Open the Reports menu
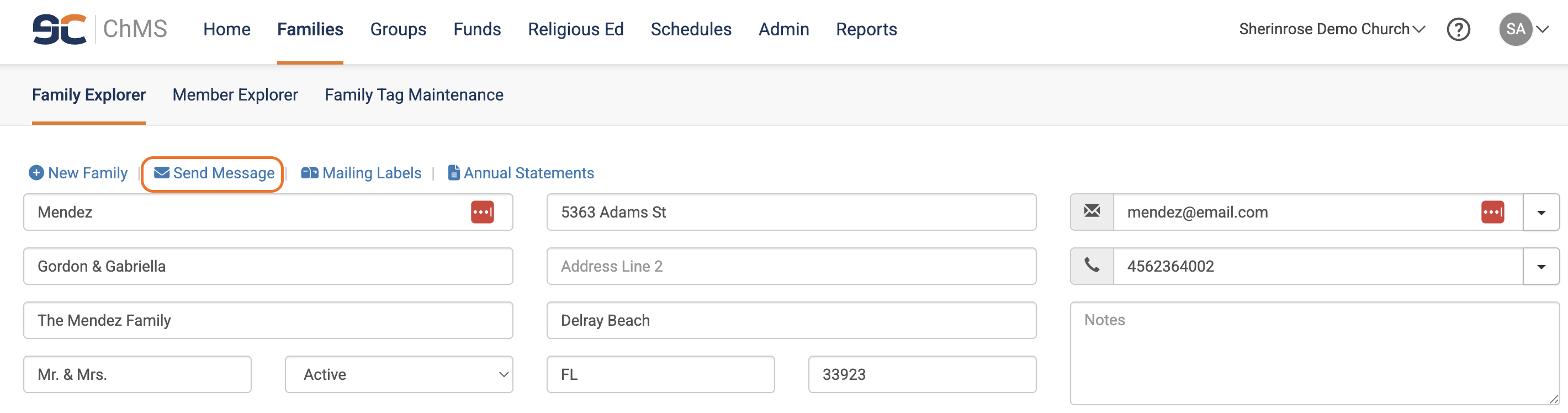This screenshot has height=413, width=1568. tap(866, 29)
